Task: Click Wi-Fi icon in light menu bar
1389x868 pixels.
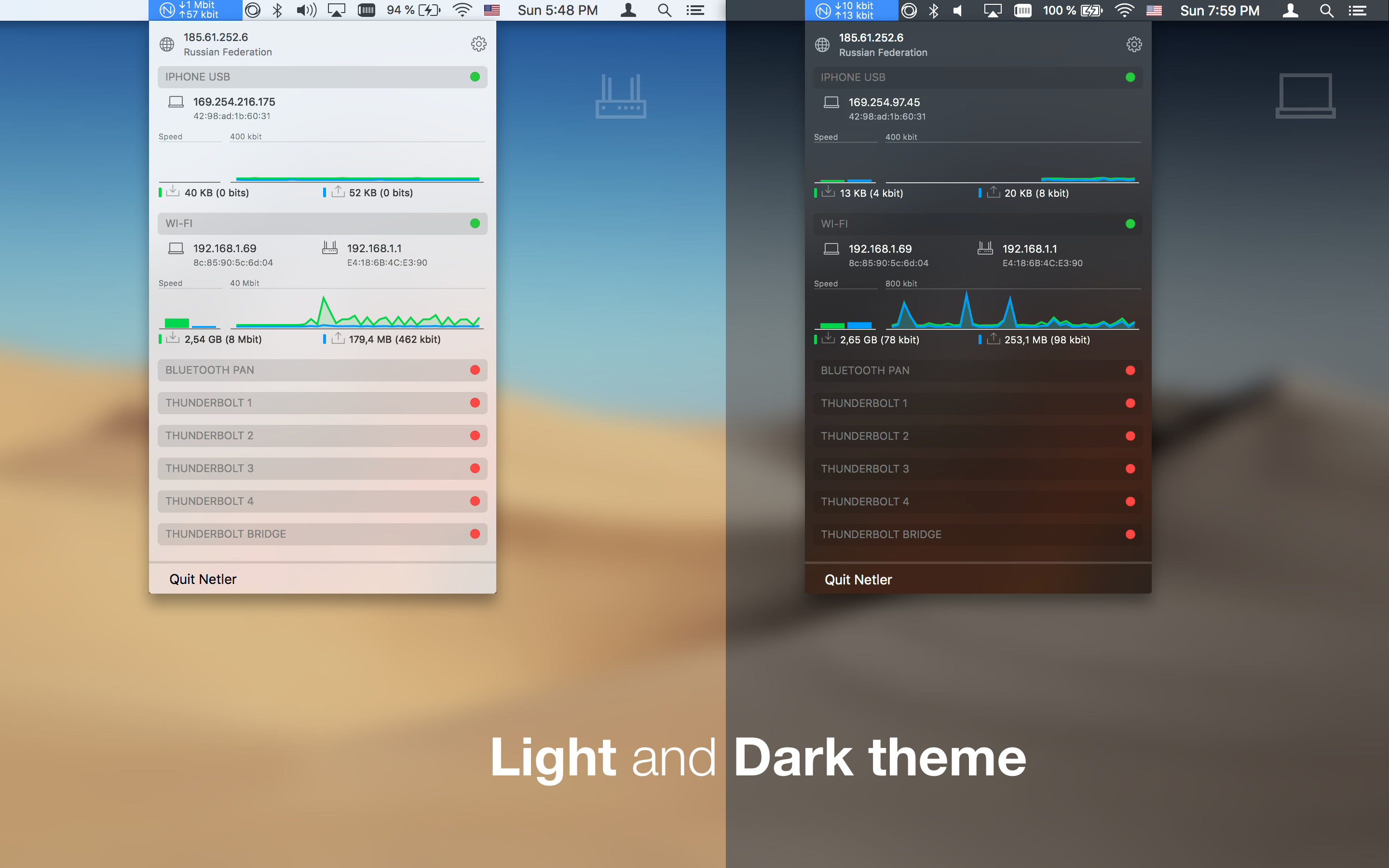Action: pos(462,10)
